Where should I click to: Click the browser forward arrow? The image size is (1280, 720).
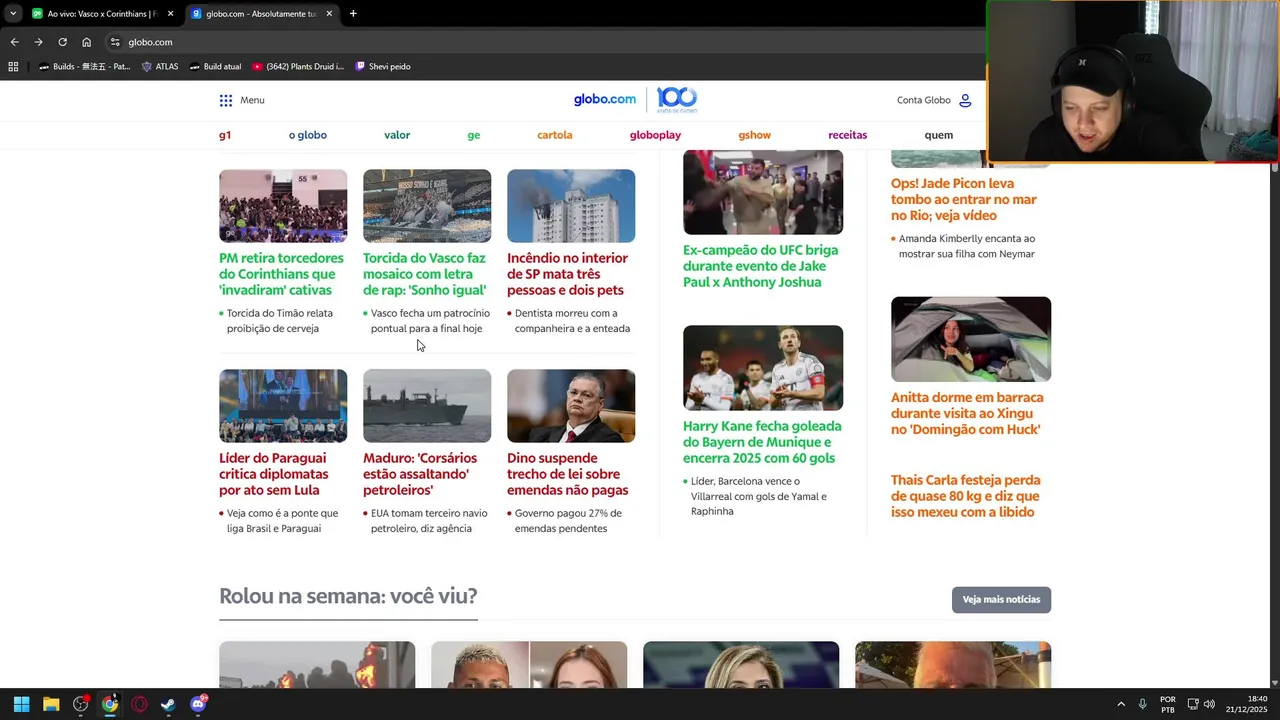click(38, 42)
